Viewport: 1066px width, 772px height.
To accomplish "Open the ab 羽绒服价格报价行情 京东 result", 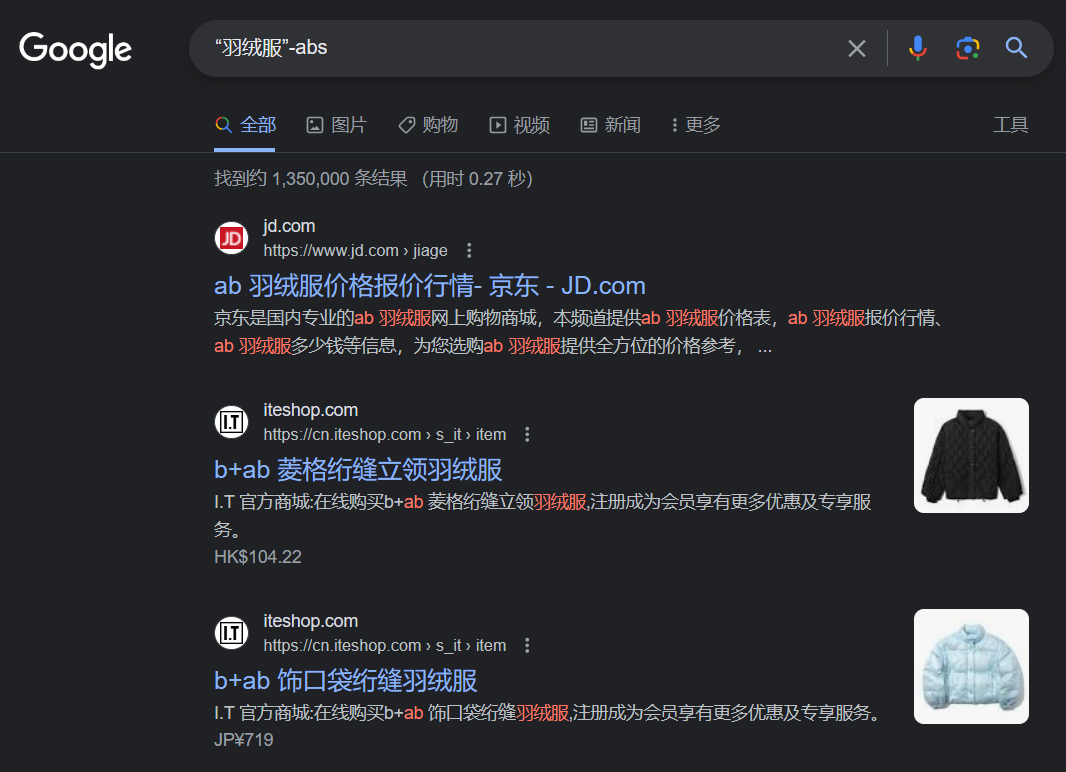I will (430, 286).
